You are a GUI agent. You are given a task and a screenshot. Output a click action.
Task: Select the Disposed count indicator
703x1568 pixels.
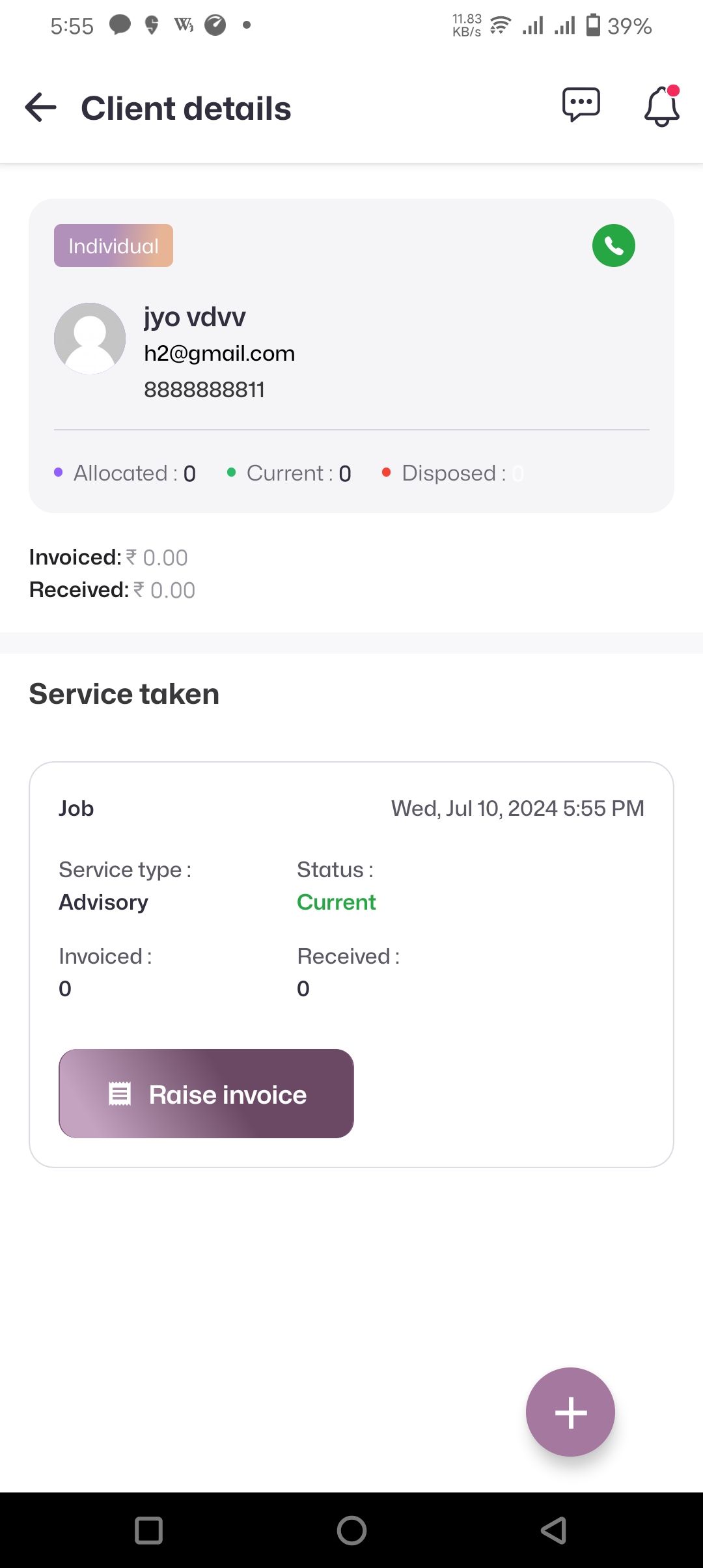pos(454,473)
